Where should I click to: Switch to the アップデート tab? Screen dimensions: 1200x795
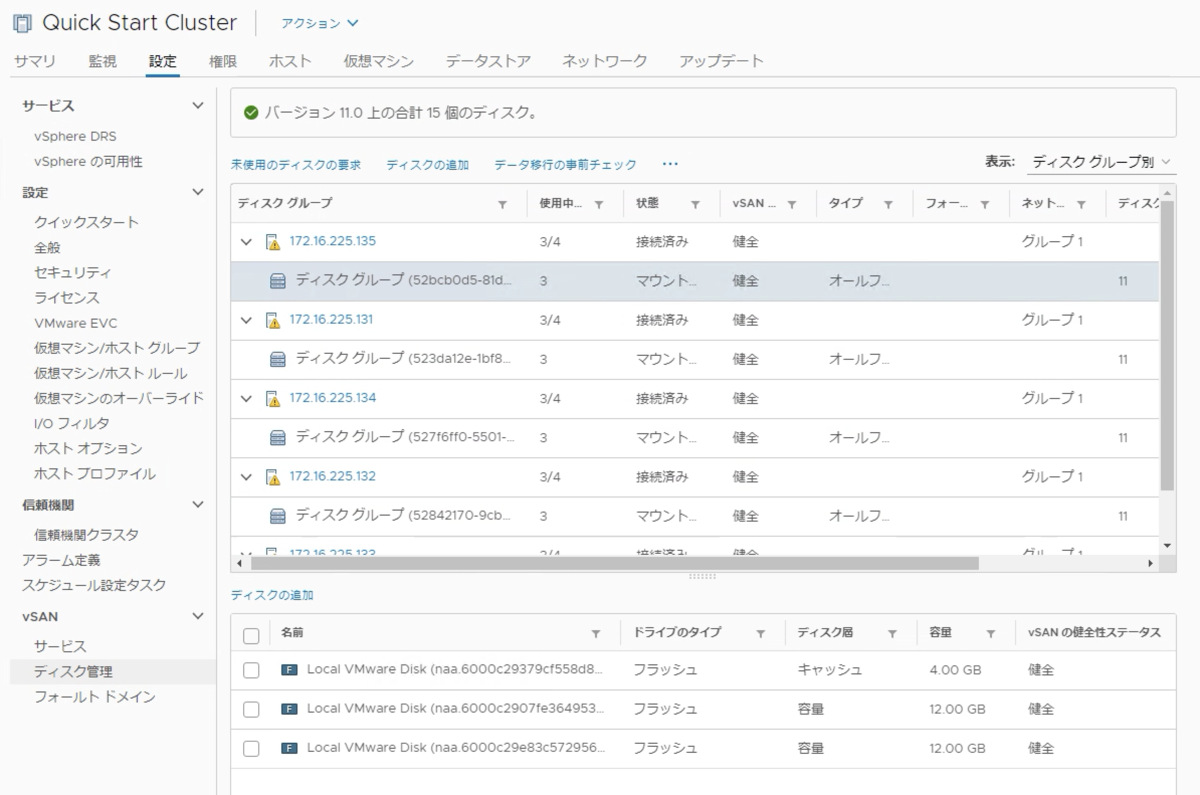[721, 61]
